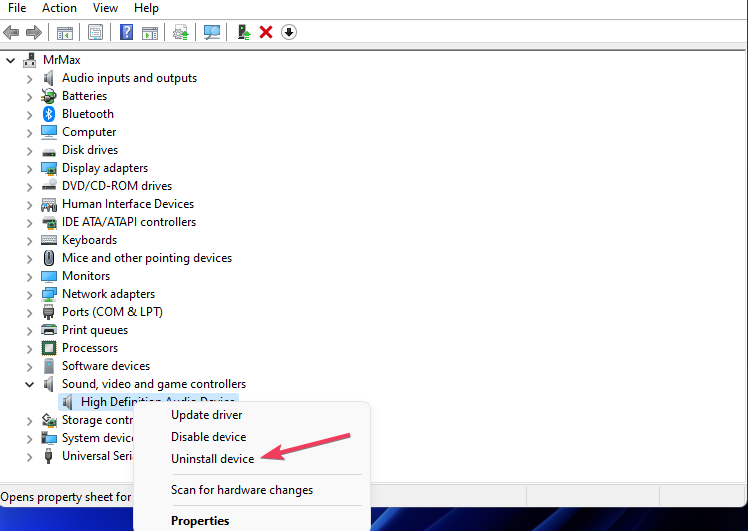This screenshot has width=748, height=531.
Task: Select the Processors label
Action: point(90,348)
